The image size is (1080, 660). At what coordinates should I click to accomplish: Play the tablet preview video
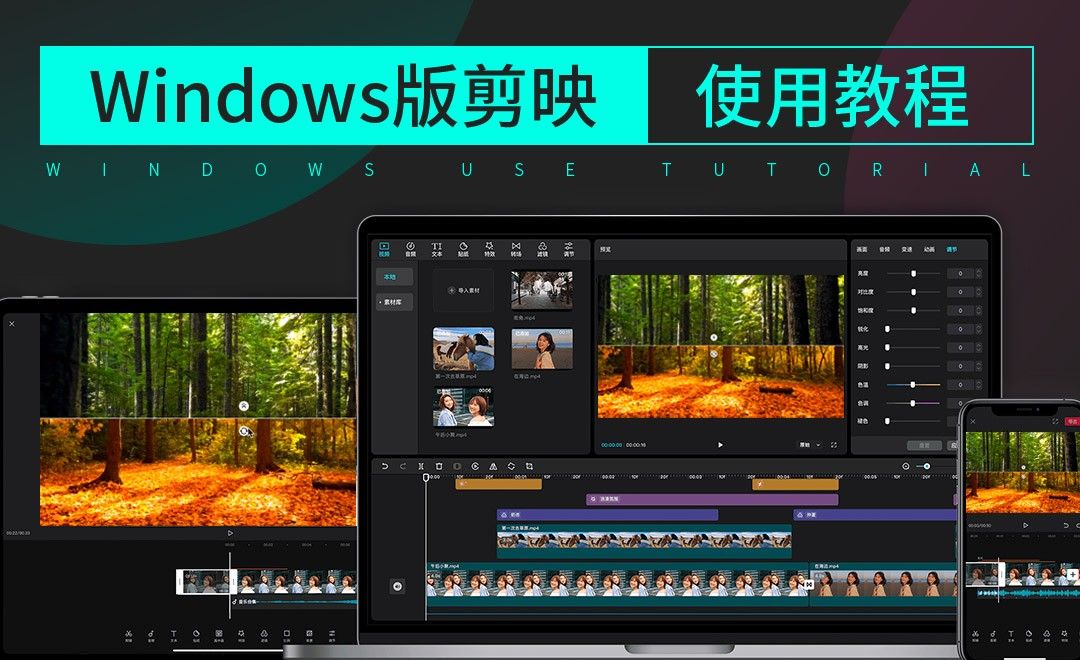pyautogui.click(x=230, y=533)
